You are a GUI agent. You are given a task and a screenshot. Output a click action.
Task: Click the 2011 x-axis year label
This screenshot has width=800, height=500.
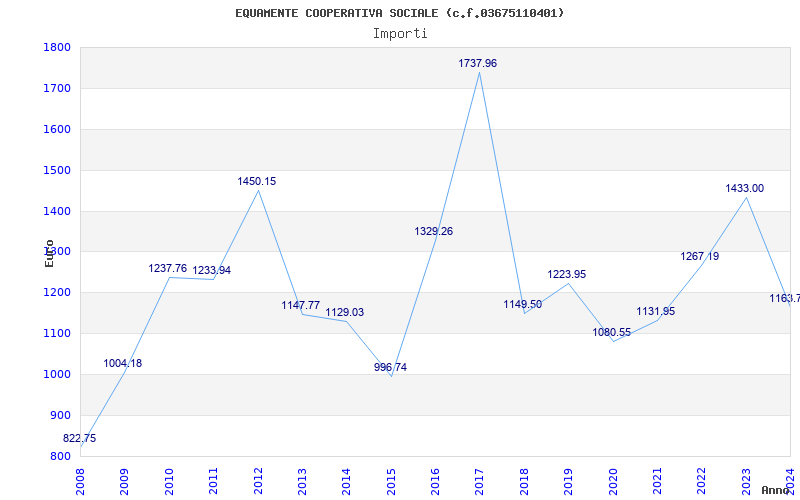pos(213,480)
